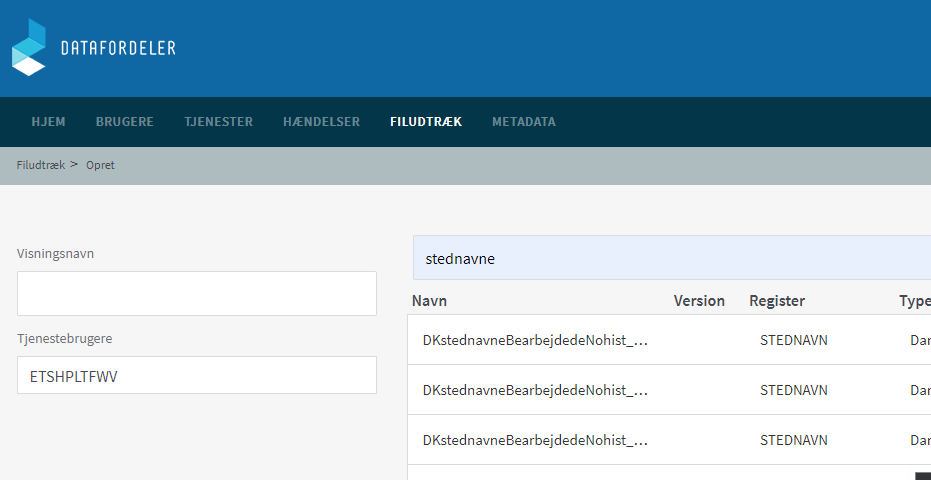931x480 pixels.
Task: Select HÆNDELSER in the navigation bar
Action: (321, 122)
